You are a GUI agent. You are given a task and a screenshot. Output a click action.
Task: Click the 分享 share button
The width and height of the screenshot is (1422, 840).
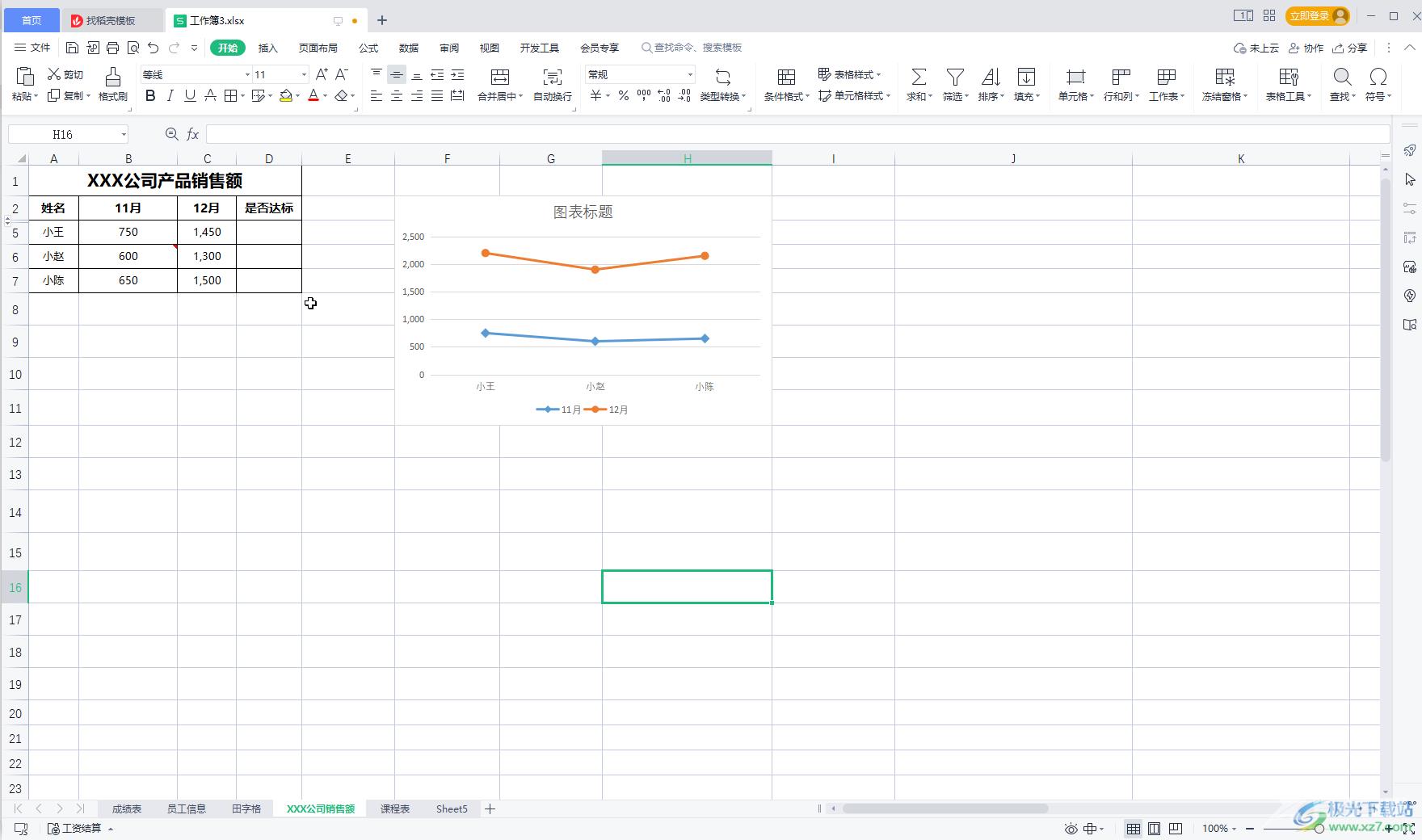pos(1350,48)
